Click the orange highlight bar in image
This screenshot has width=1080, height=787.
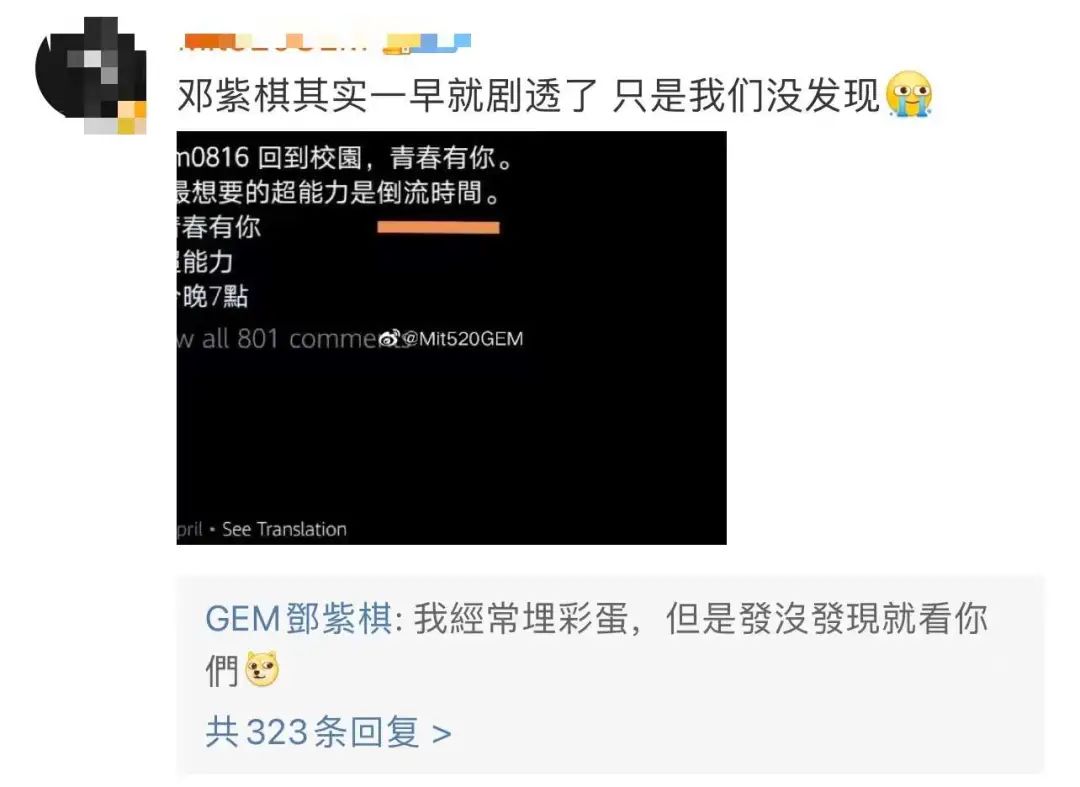pyautogui.click(x=438, y=227)
